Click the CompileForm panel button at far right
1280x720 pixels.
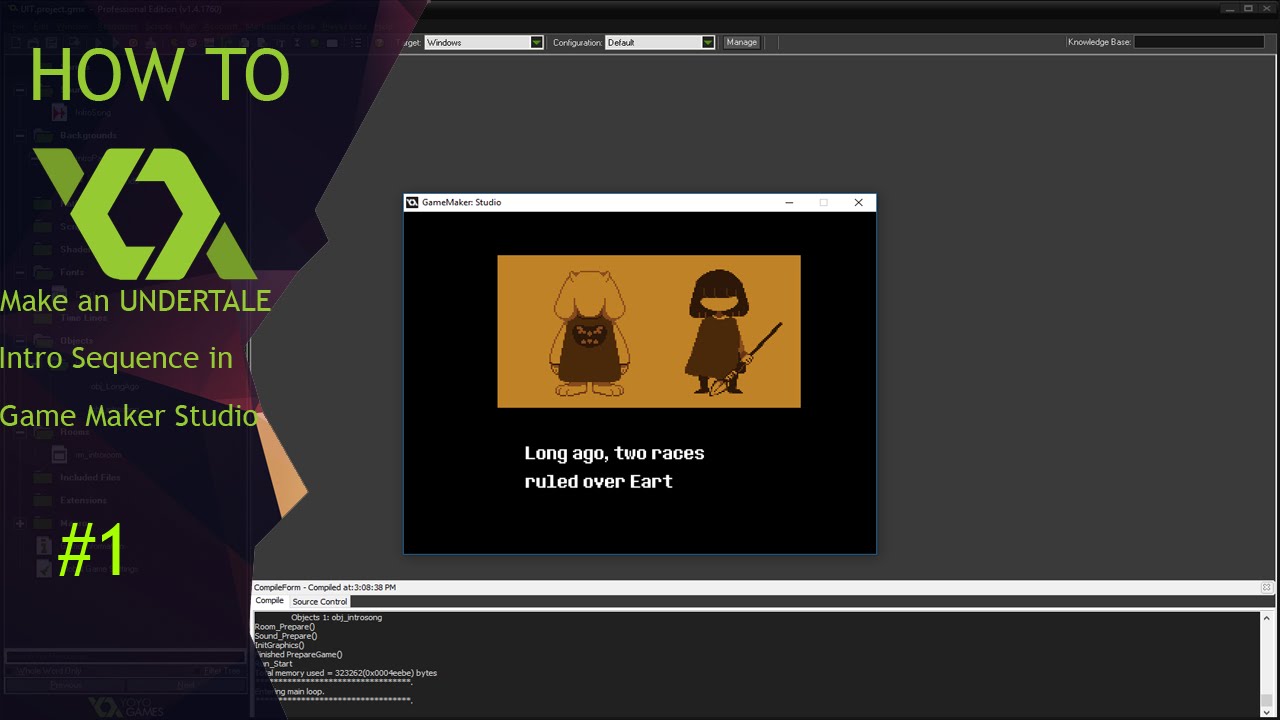[1266, 587]
